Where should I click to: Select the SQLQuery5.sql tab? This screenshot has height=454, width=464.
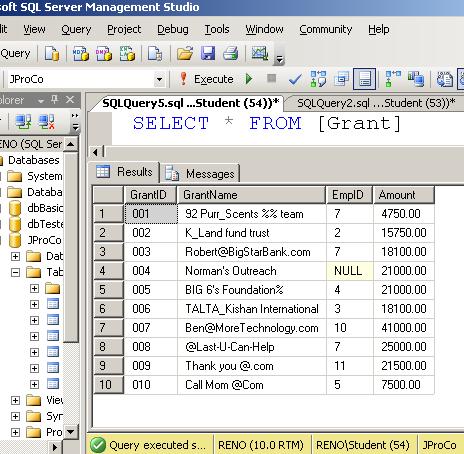coord(190,103)
